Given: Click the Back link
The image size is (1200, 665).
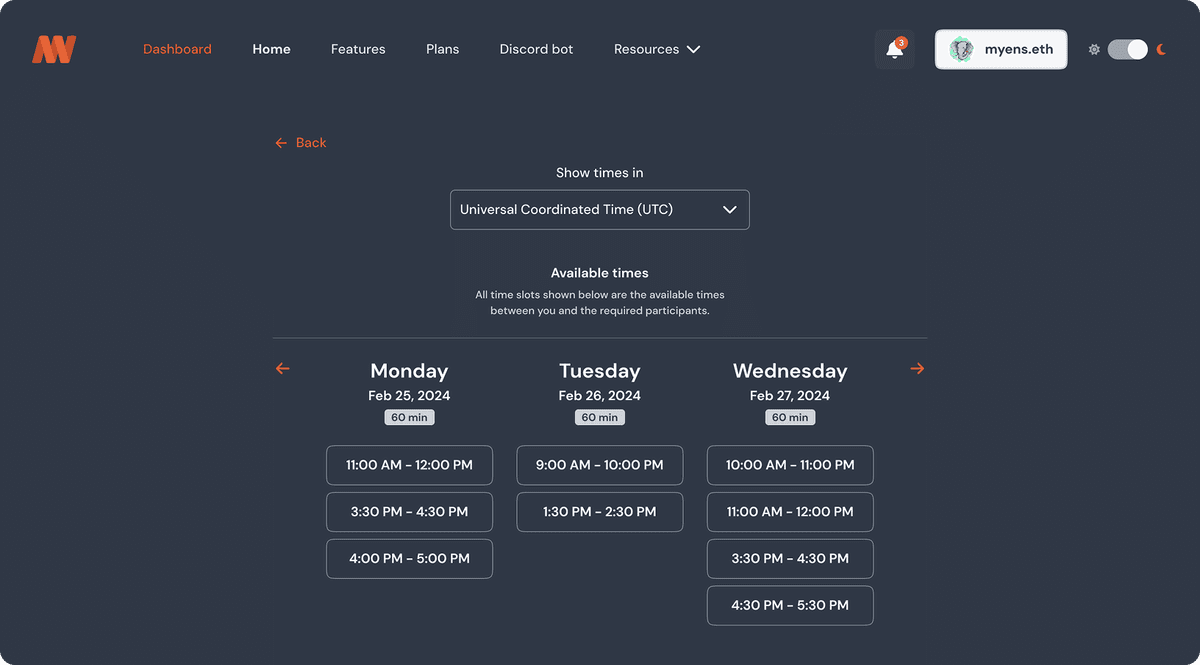Looking at the screenshot, I should [x=301, y=143].
